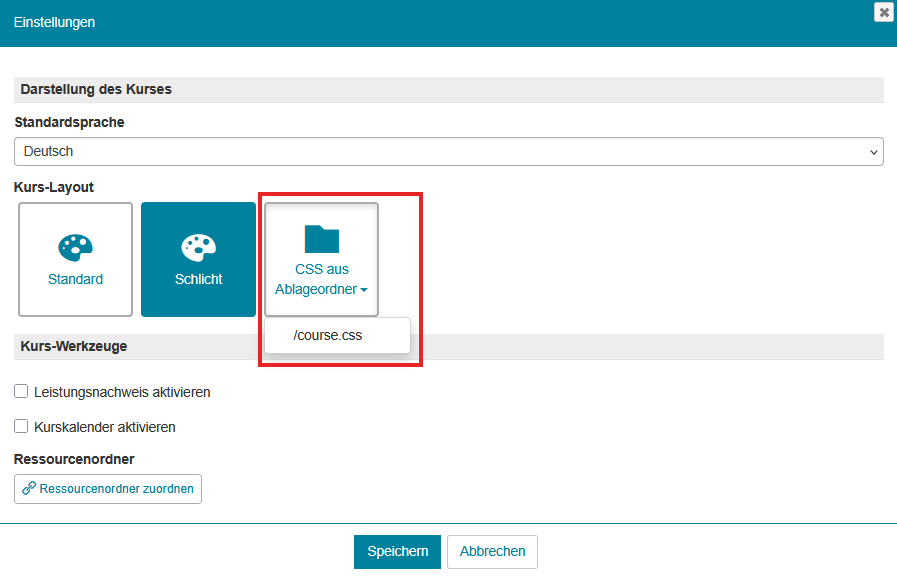Click the chain-link icon beside Ressourcenordner zuordnen
The image size is (897, 576).
(29, 489)
